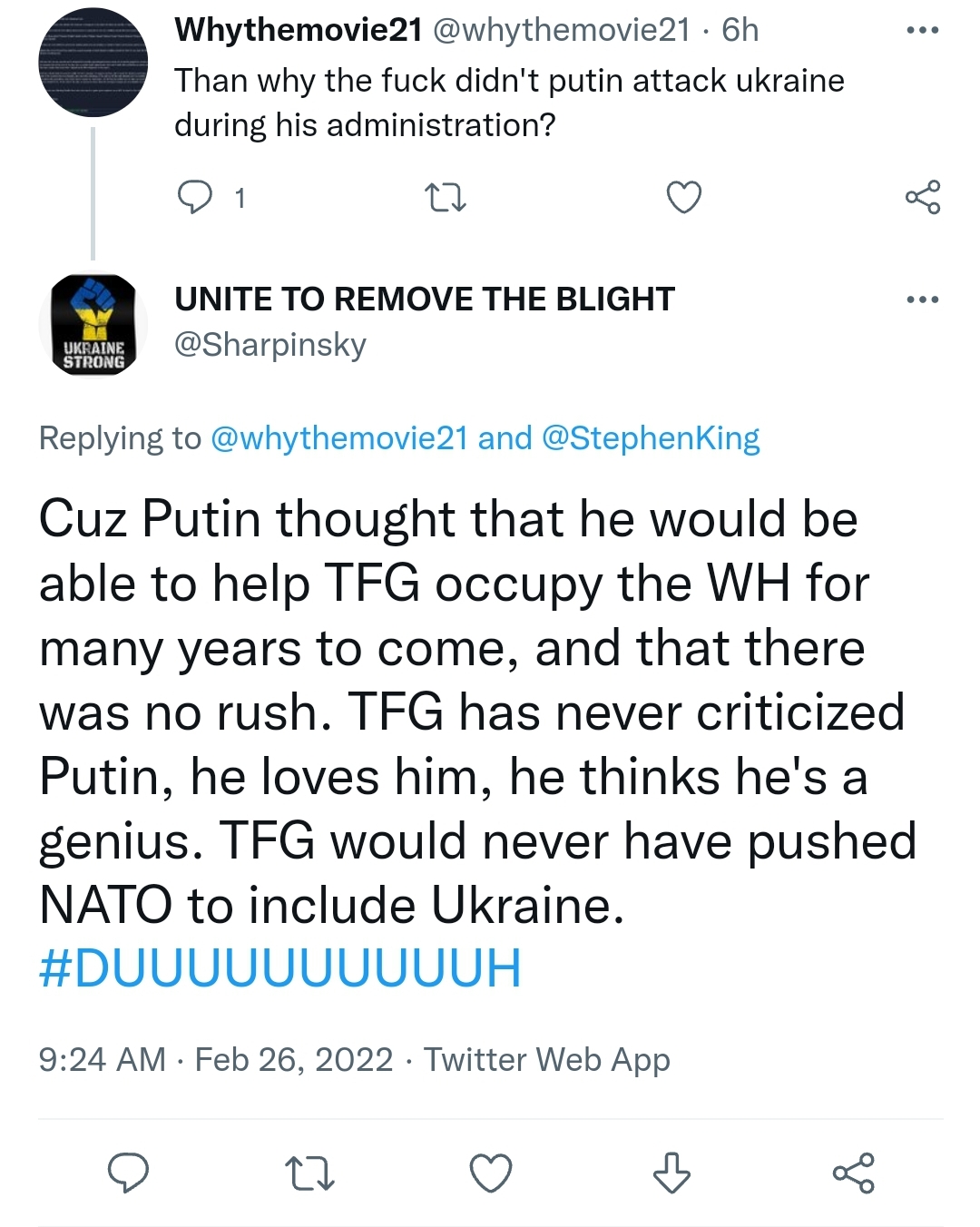Screen dimensions: 980x1227
Task: Open more options for Whythemovie21 tweet
Action: coord(922,31)
